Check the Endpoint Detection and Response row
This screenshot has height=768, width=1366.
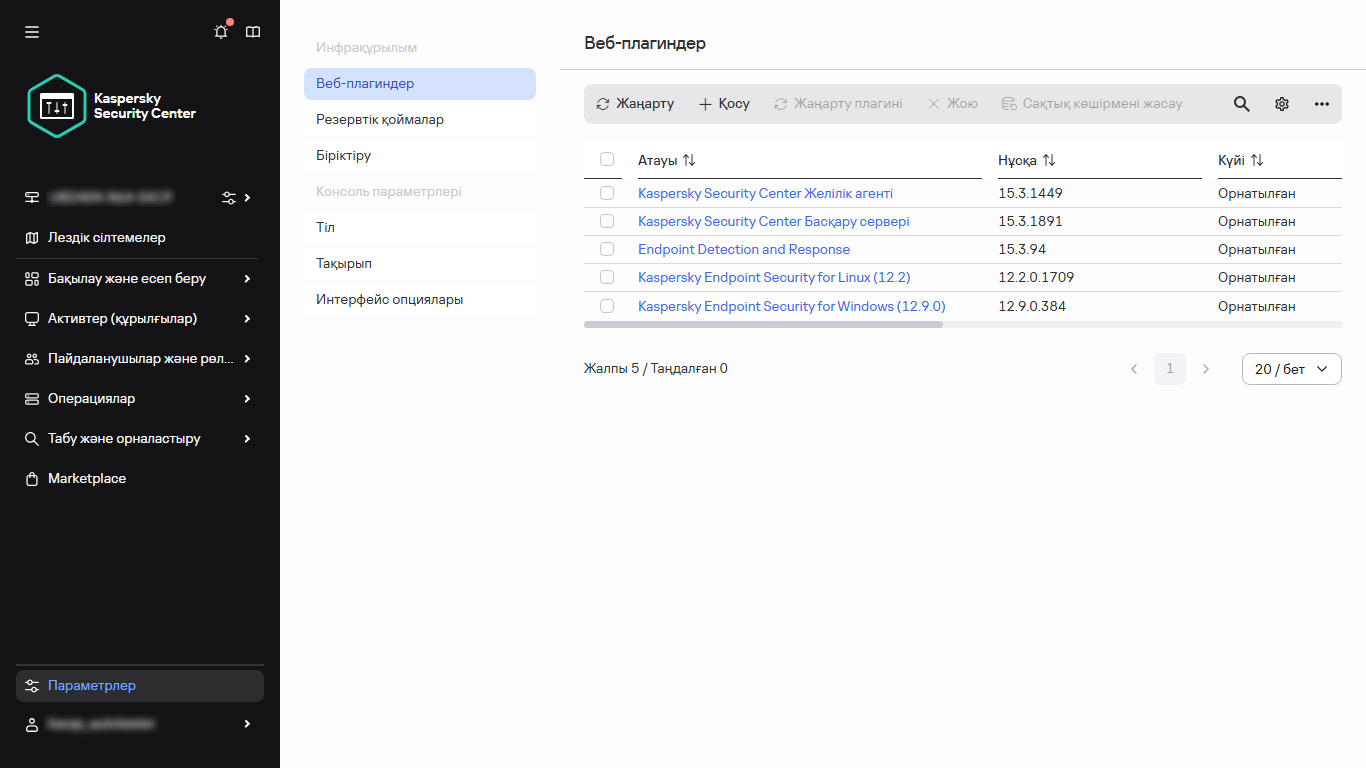point(607,249)
